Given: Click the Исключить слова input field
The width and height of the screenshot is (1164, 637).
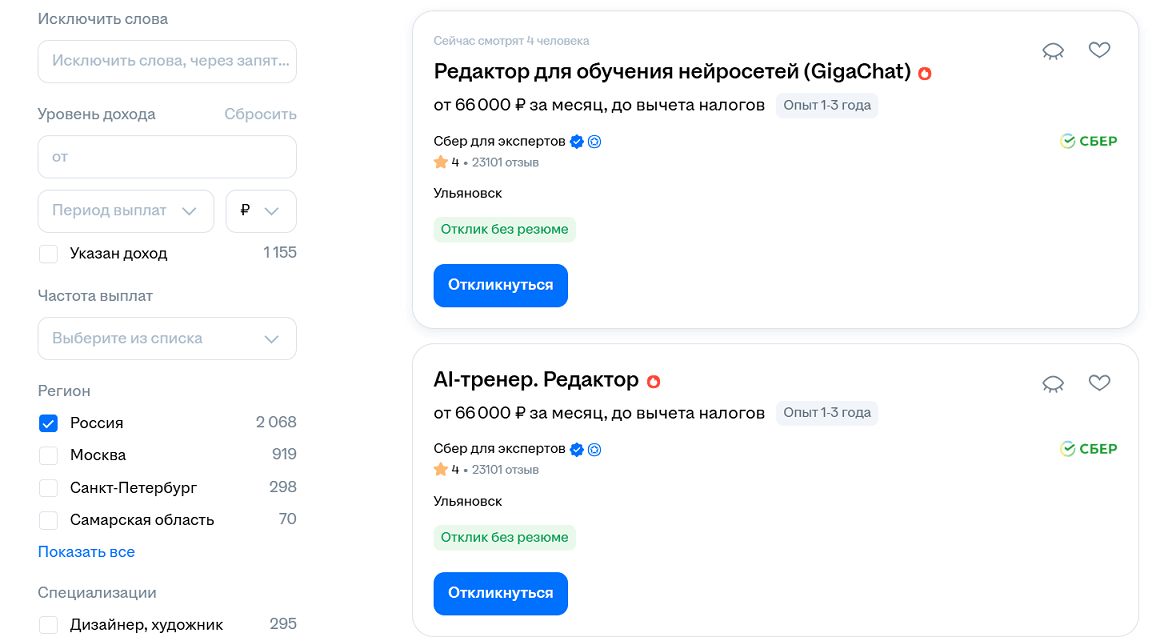Looking at the screenshot, I should pos(167,61).
